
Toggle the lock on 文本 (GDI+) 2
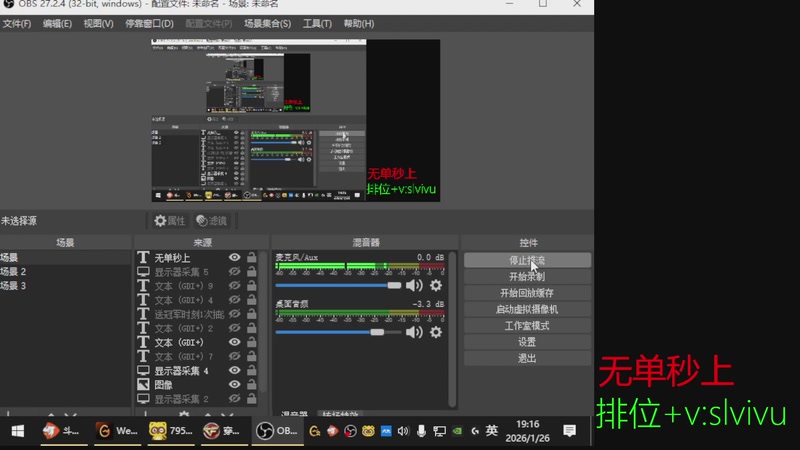coord(252,328)
